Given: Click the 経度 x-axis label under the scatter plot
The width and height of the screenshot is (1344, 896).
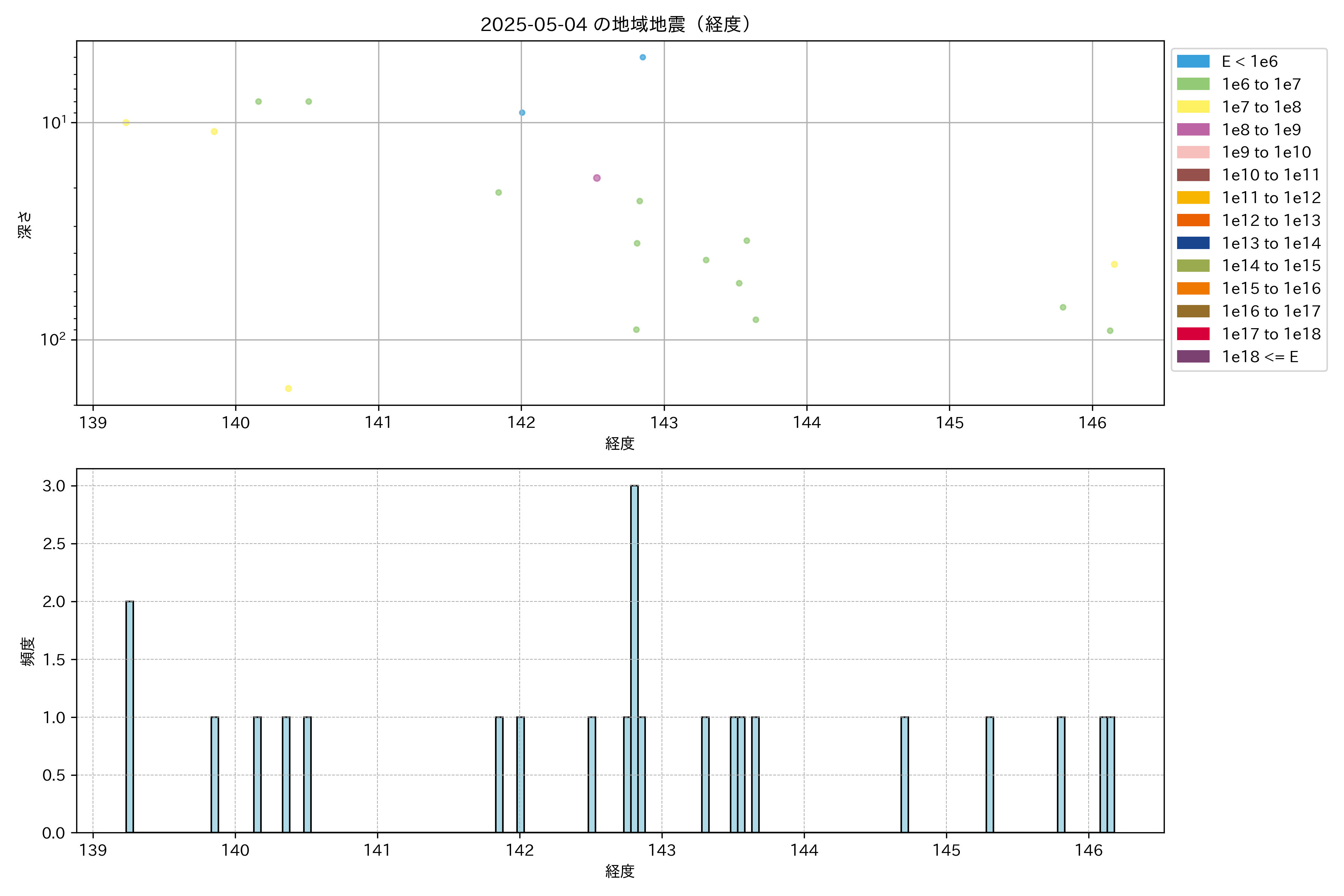Looking at the screenshot, I should (x=620, y=444).
